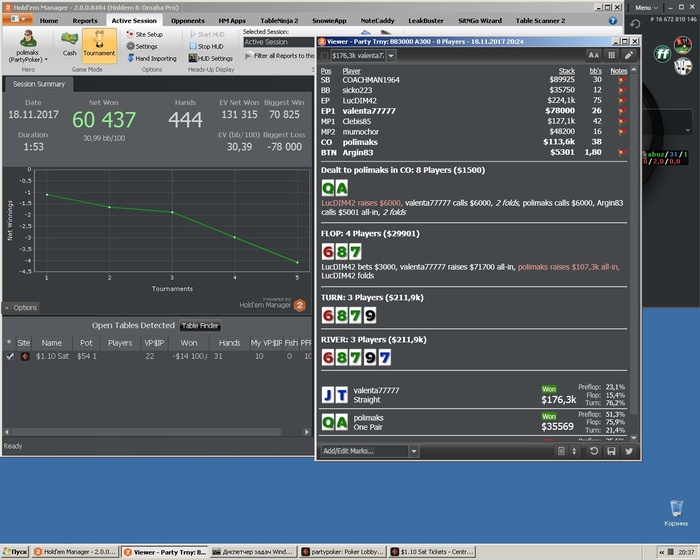This screenshot has height=560, width=700.
Task: Open the Menu dropdown in the PartyPoker window
Action: pyautogui.click(x=646, y=8)
